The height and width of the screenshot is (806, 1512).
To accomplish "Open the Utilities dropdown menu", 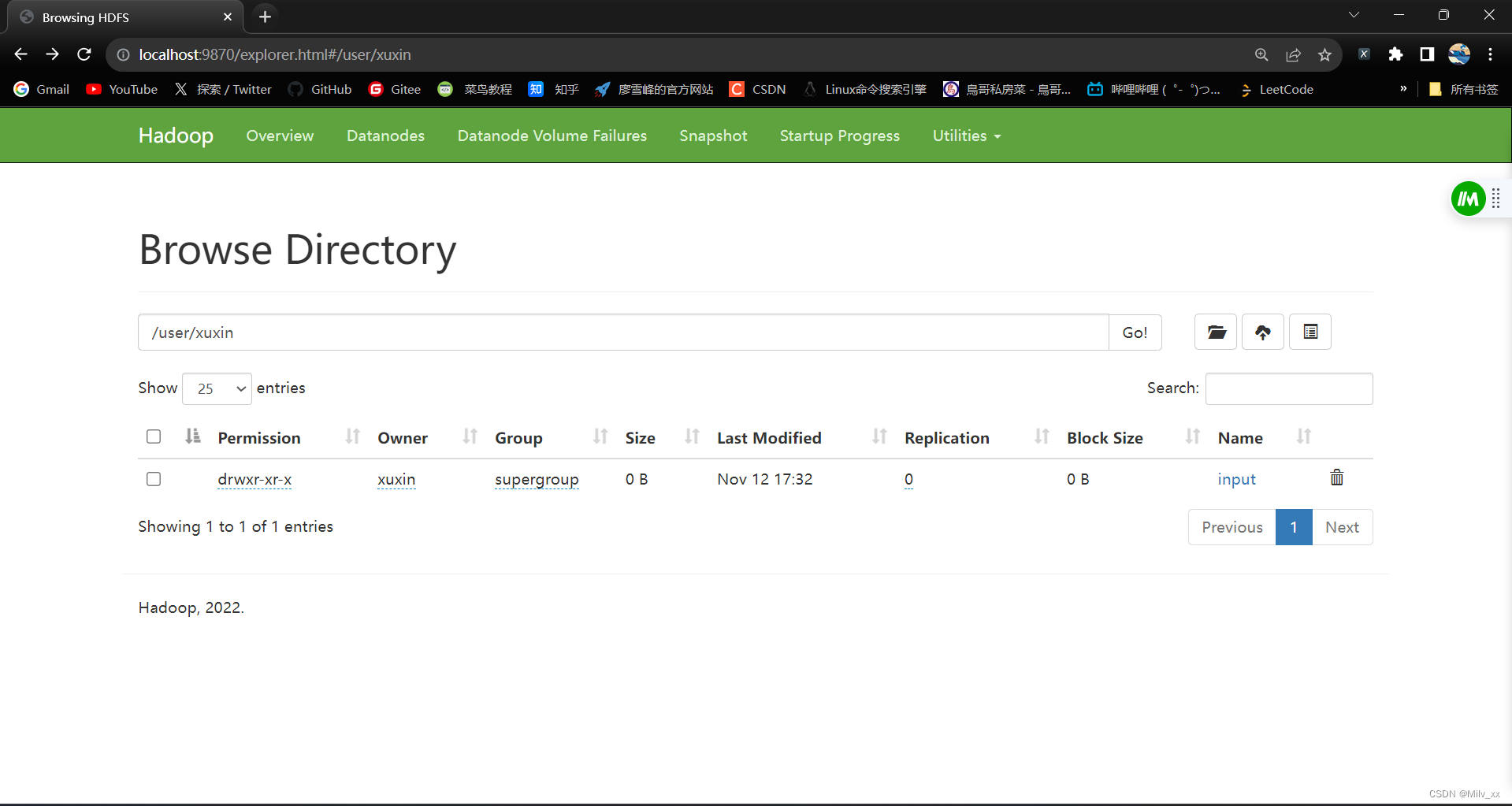I will (x=966, y=136).
